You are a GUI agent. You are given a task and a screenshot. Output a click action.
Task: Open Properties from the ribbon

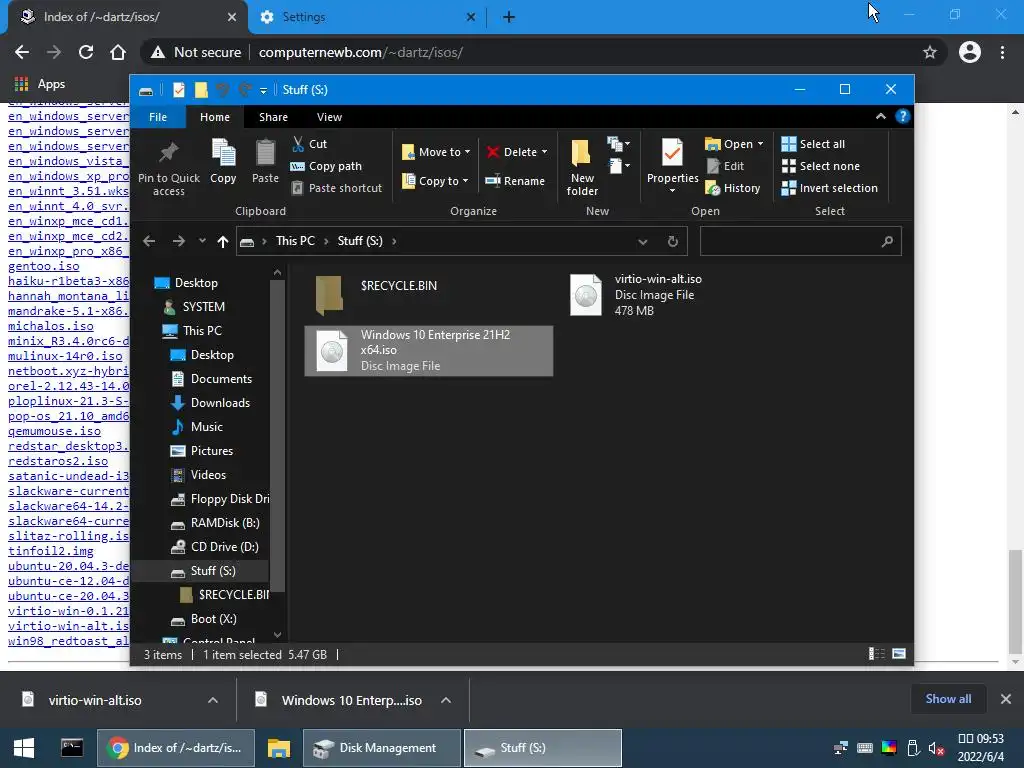pos(673,166)
